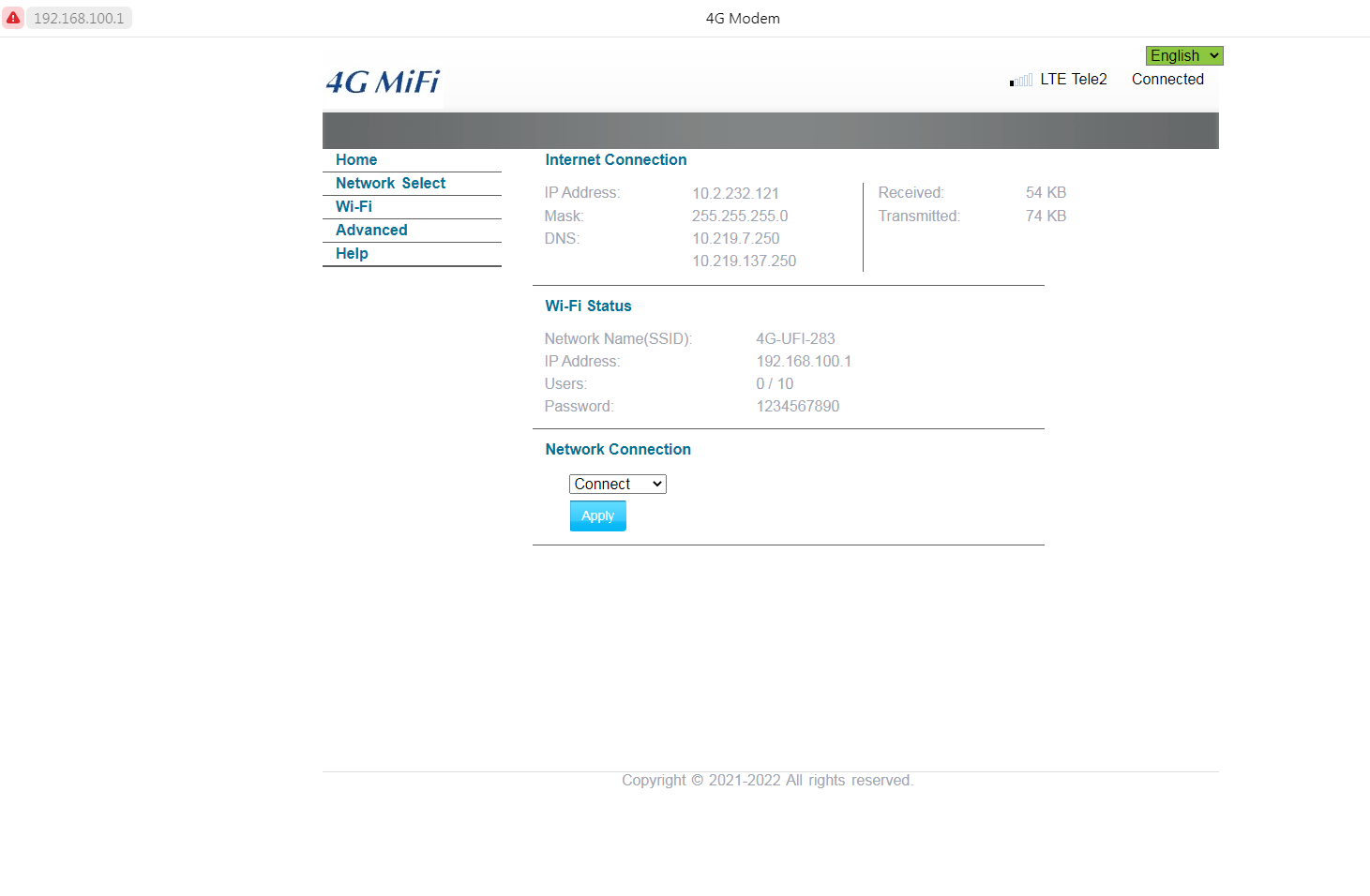Click the Connected status text
This screenshot has width=1370, height=896.
pyautogui.click(x=1167, y=80)
